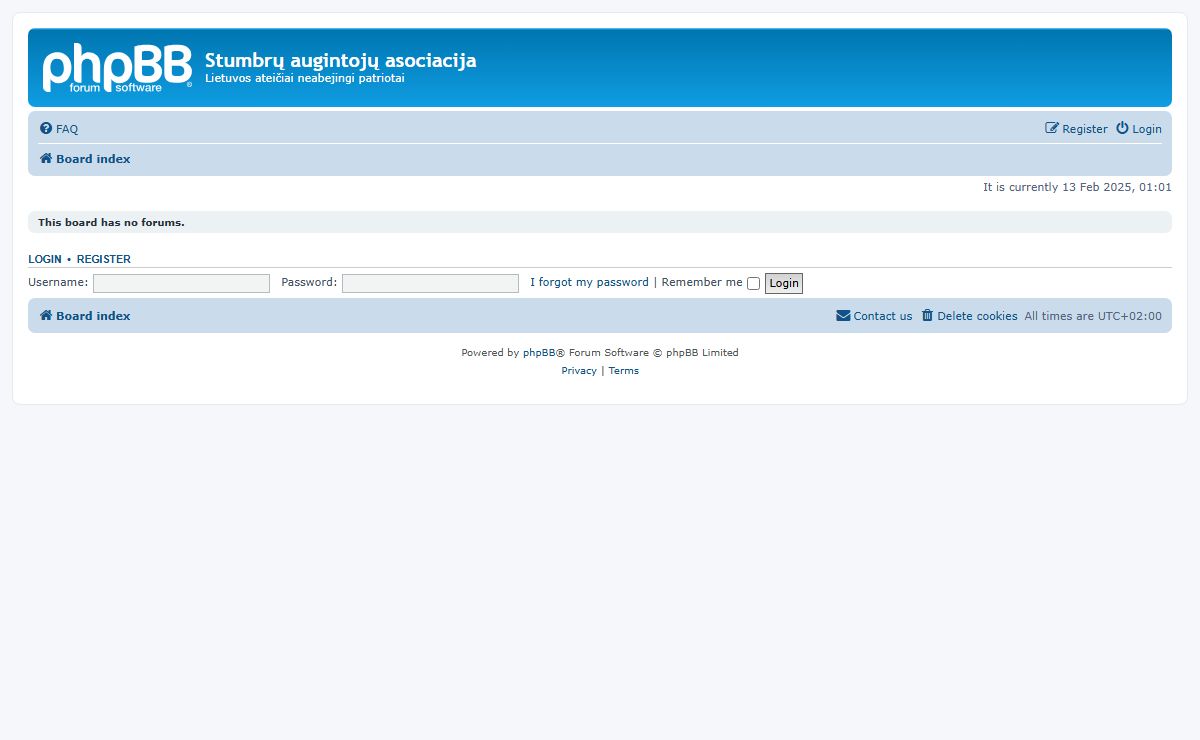Open the Register link in the top navigation
Screen dimensions: 1200x740
pyautogui.click(x=1085, y=129)
